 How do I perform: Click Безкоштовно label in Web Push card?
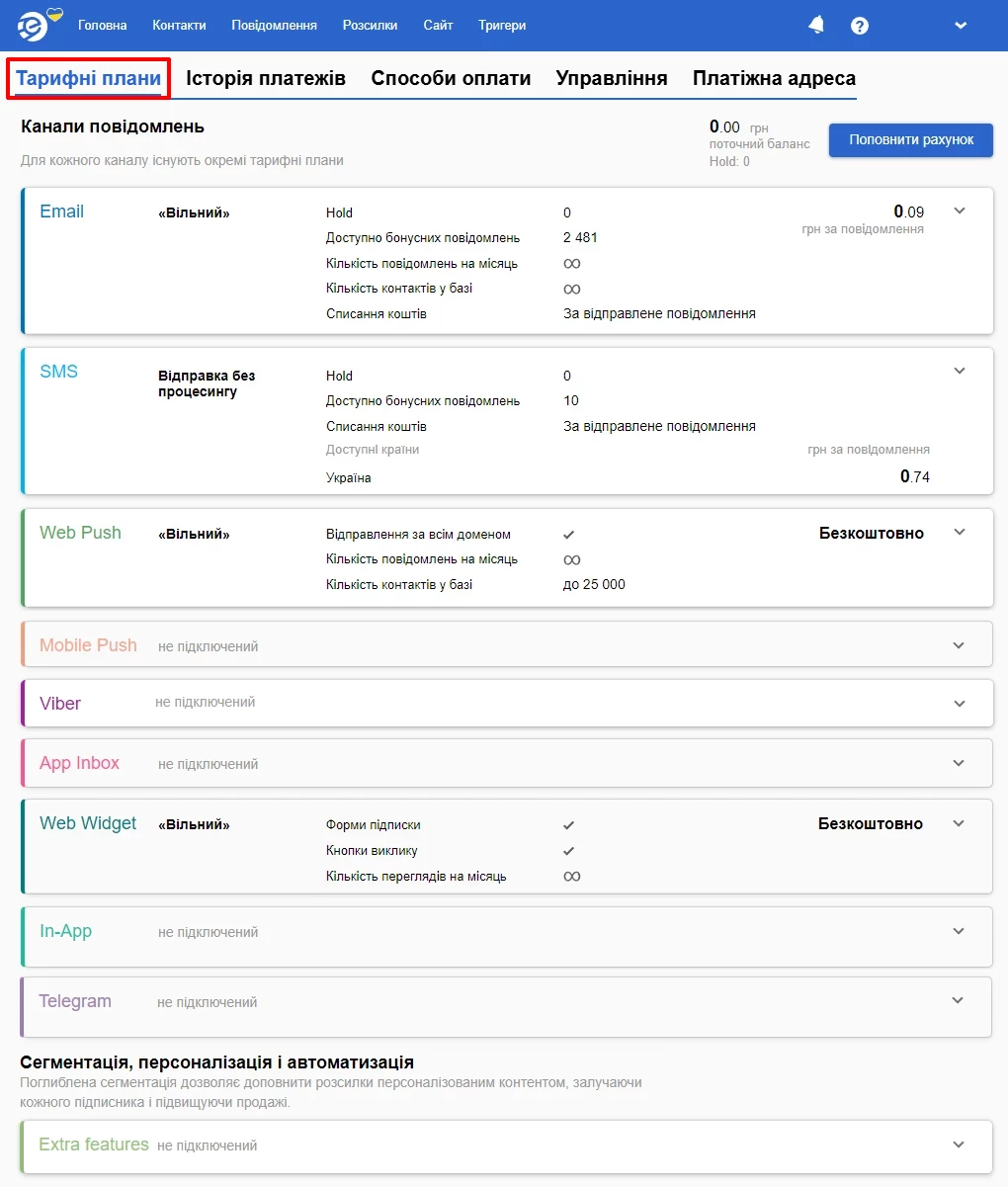point(872,533)
